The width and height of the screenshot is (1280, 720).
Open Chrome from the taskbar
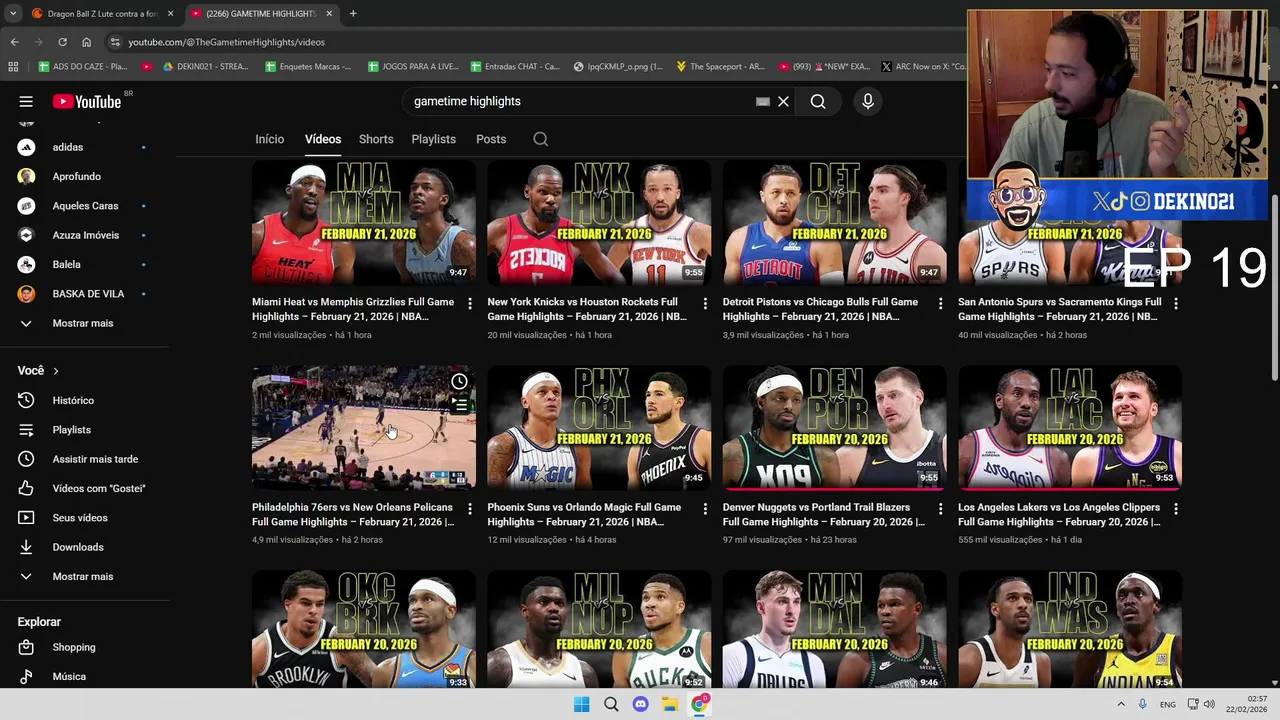click(699, 704)
